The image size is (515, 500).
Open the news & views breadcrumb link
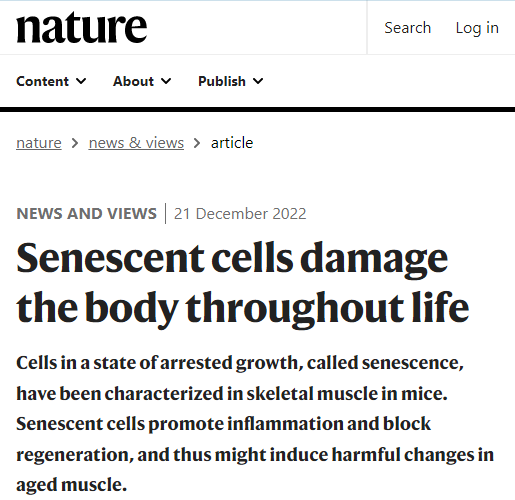pos(136,143)
